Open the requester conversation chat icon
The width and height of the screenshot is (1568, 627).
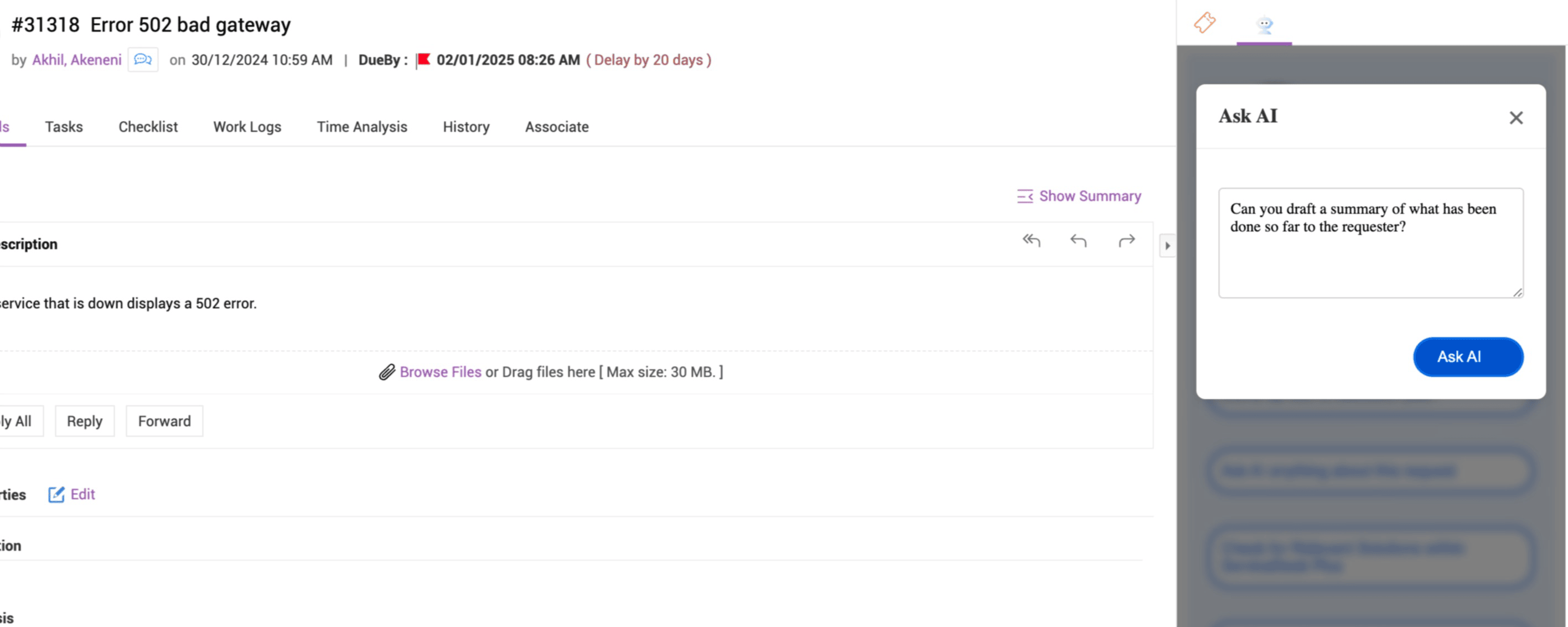tap(143, 60)
